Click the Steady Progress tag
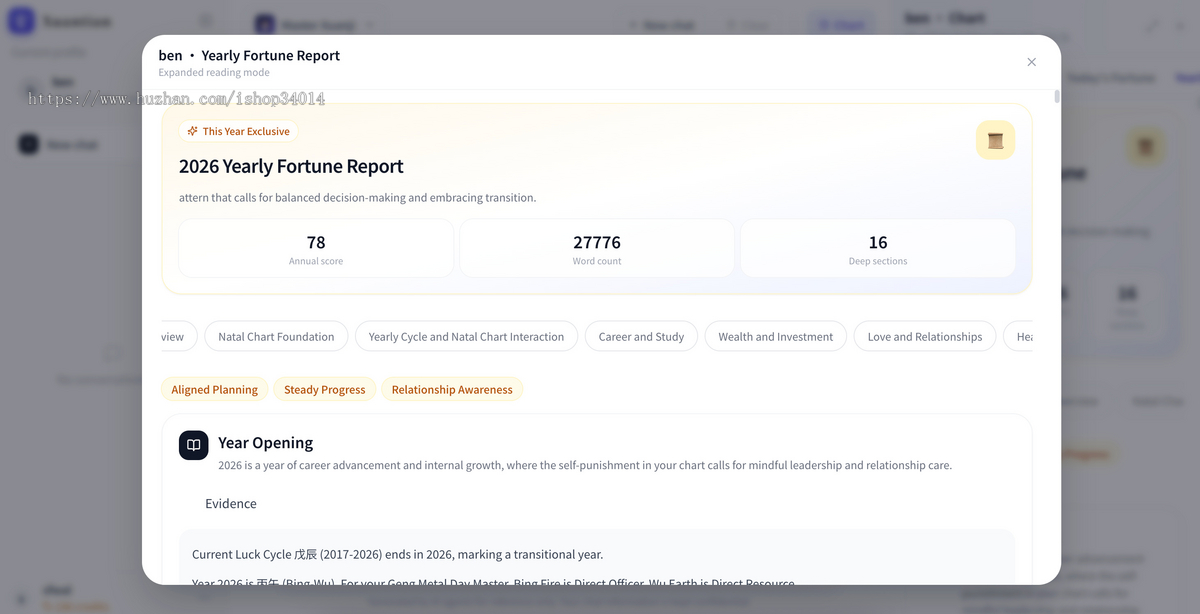This screenshot has height=614, width=1200. click(325, 390)
